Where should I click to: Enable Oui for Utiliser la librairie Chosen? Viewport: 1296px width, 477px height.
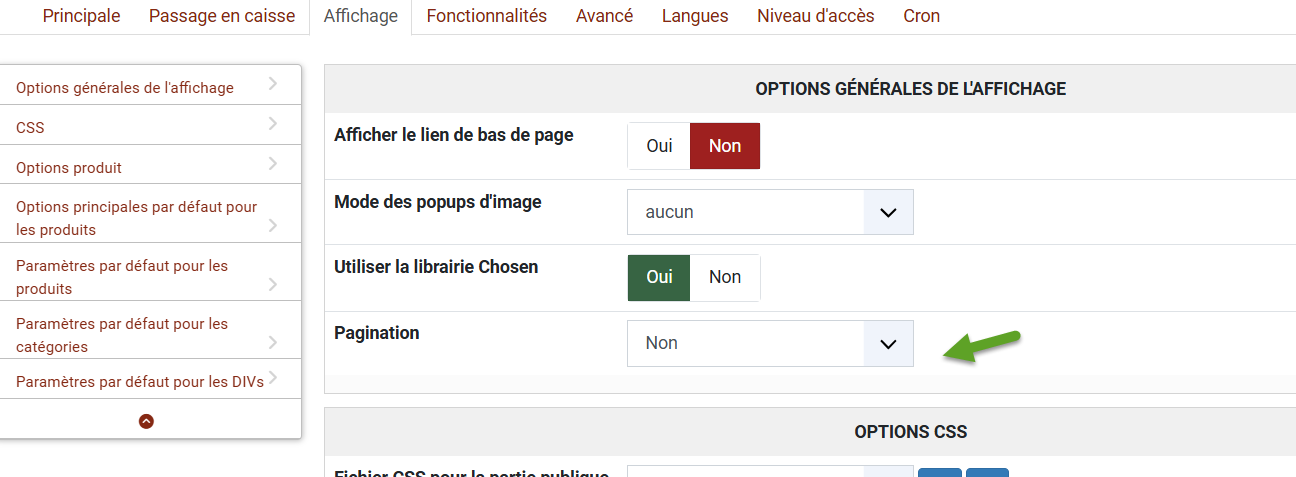coord(659,277)
